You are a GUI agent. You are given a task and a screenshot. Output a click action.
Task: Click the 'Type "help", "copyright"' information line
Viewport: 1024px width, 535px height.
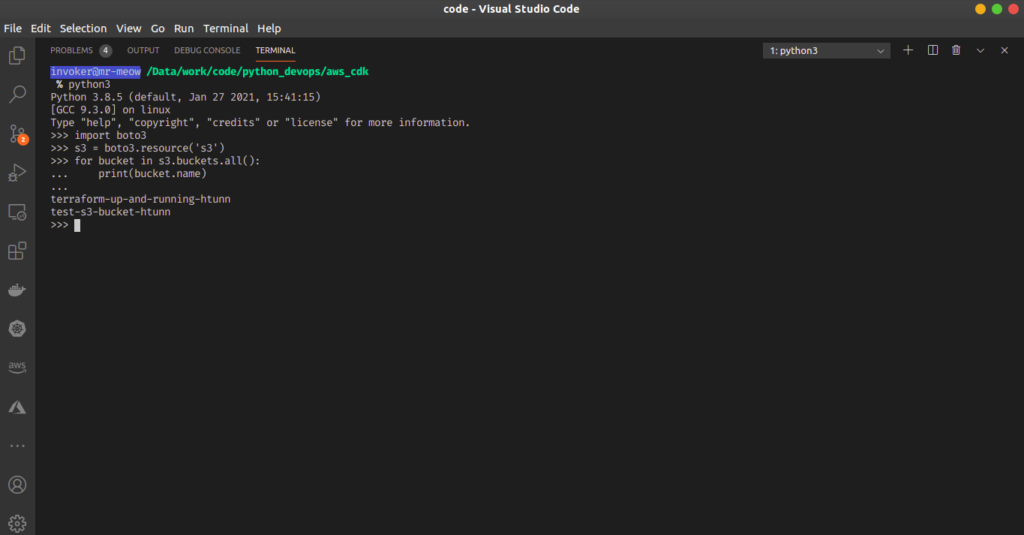click(x=260, y=123)
